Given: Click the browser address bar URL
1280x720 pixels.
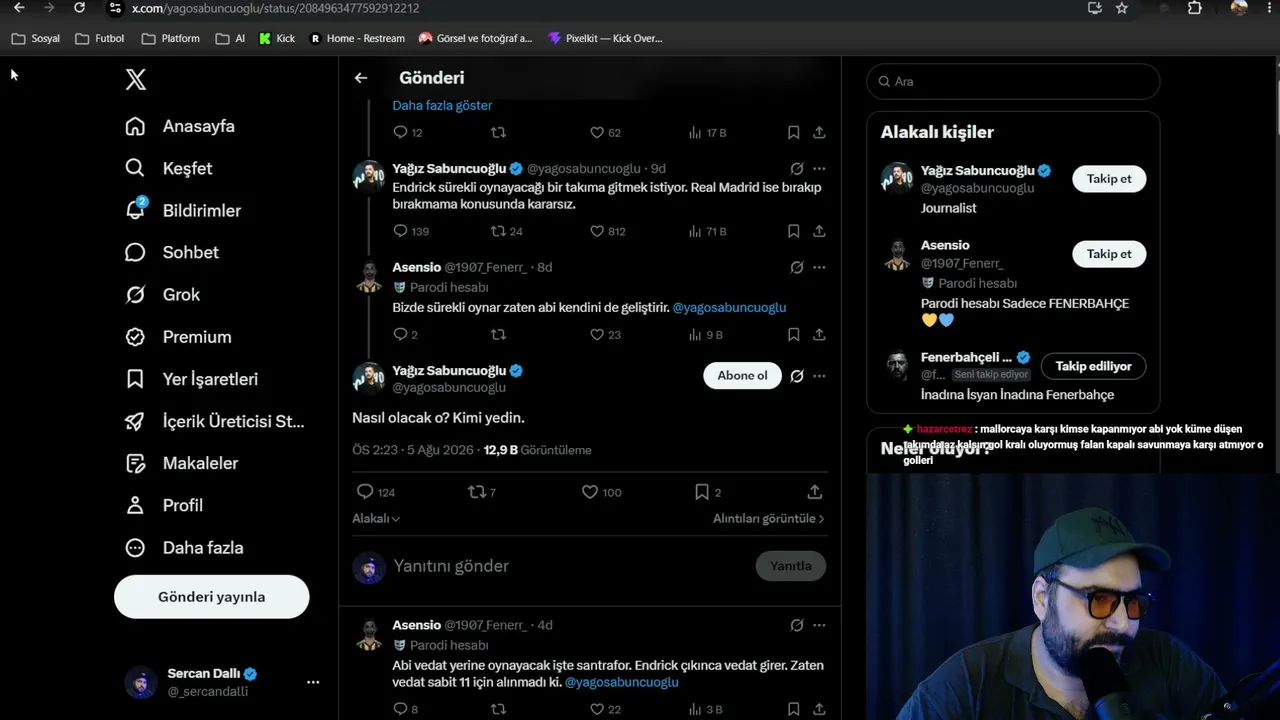Looking at the screenshot, I should (x=275, y=8).
